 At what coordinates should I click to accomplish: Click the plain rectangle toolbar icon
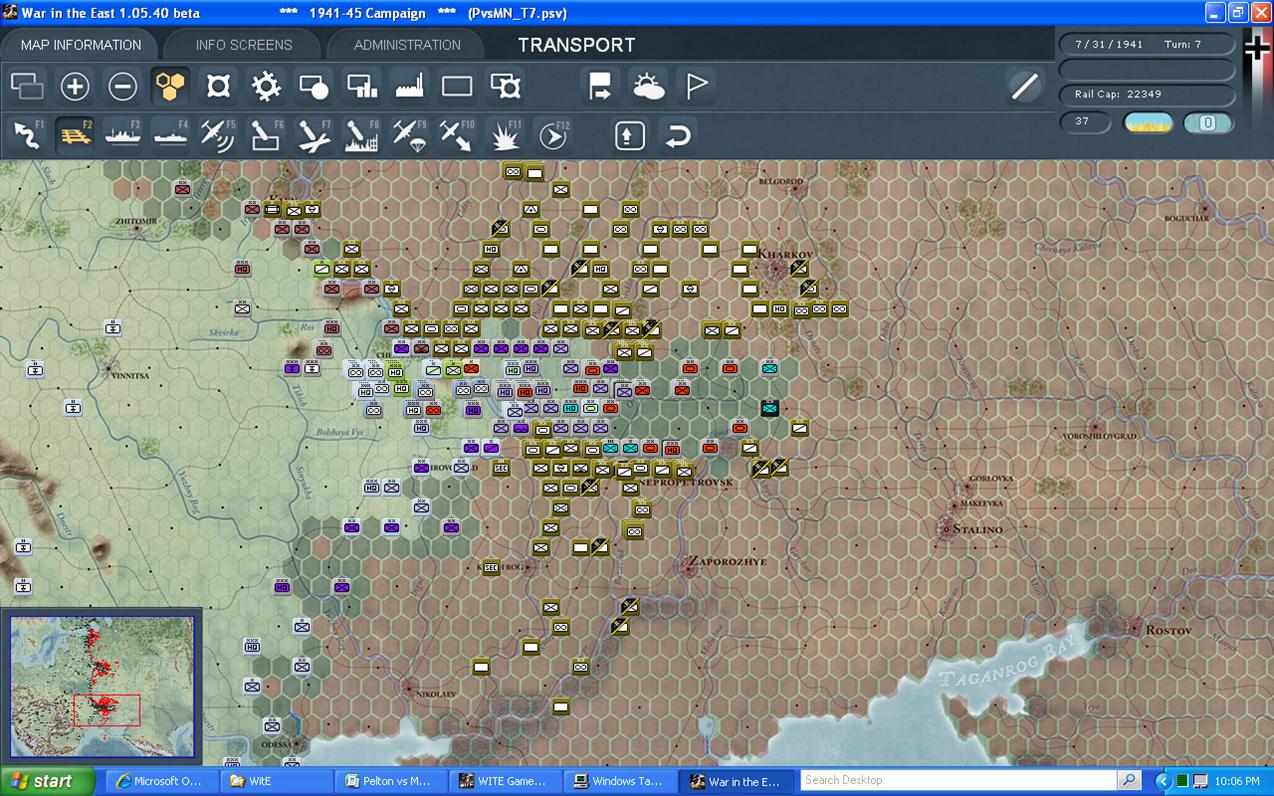pyautogui.click(x=457, y=87)
